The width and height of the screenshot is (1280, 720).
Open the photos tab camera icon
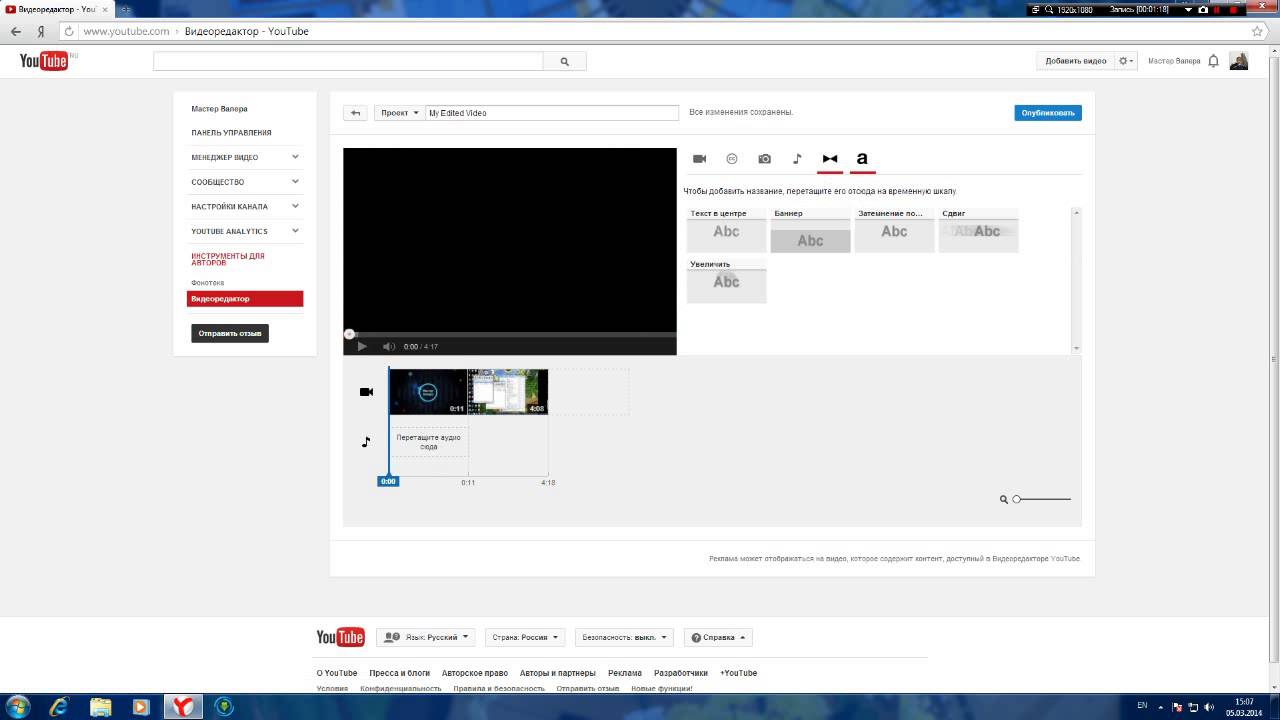point(765,159)
